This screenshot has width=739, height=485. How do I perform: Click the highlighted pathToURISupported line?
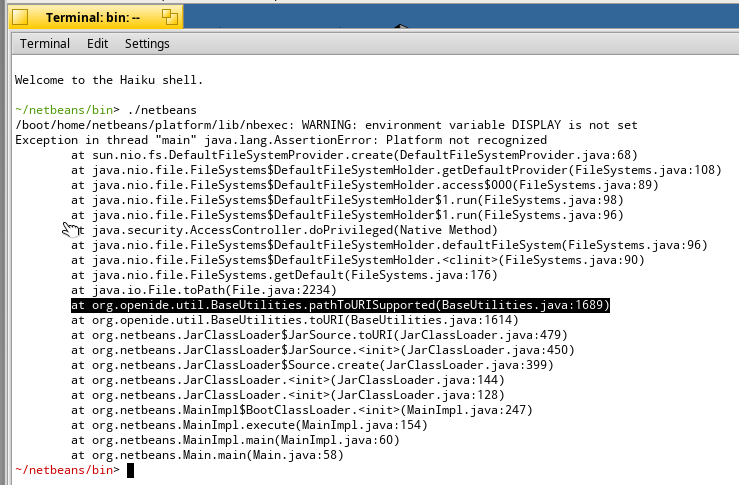(340, 305)
